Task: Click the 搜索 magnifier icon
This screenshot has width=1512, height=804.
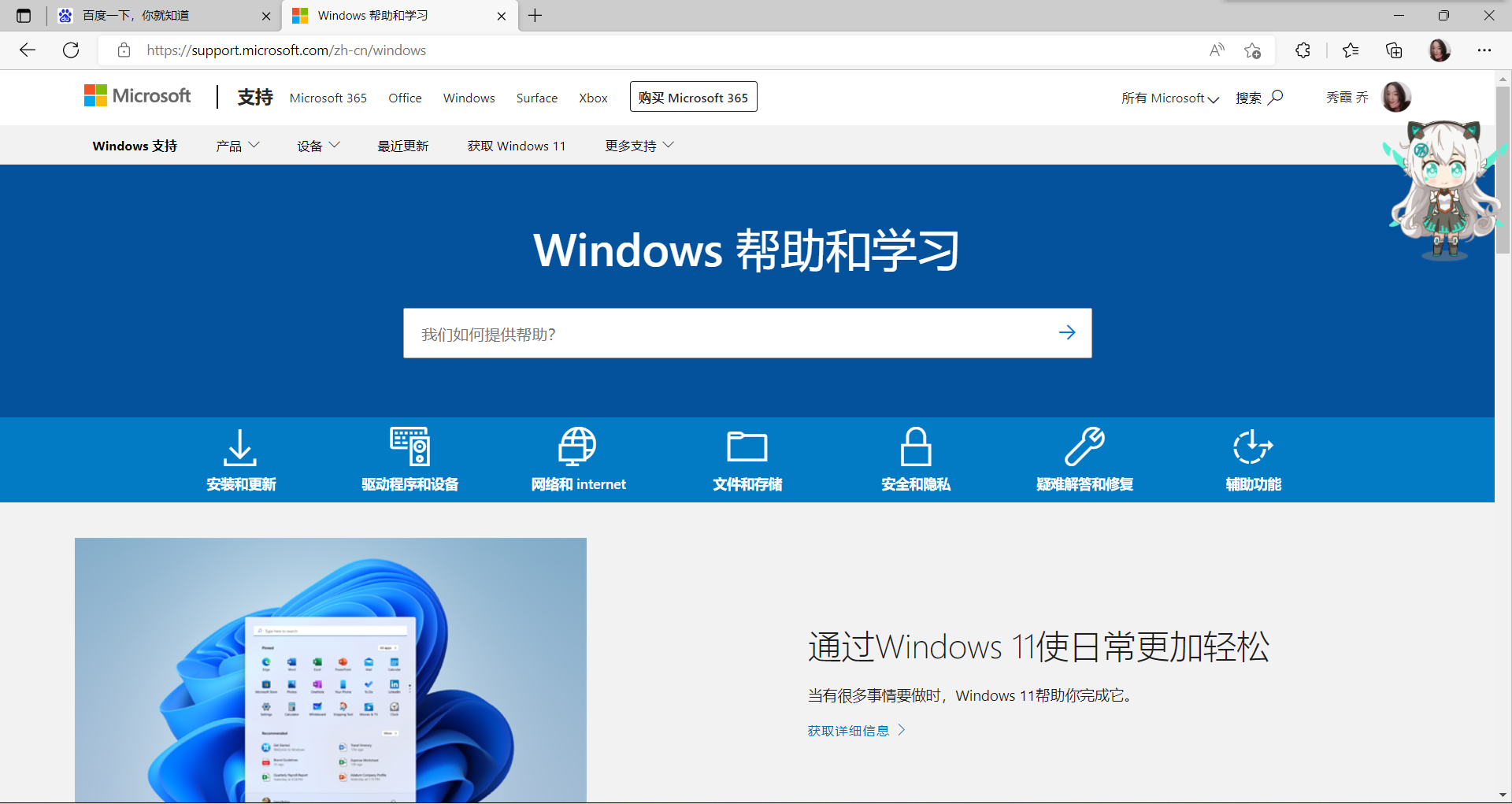Action: [x=1276, y=97]
